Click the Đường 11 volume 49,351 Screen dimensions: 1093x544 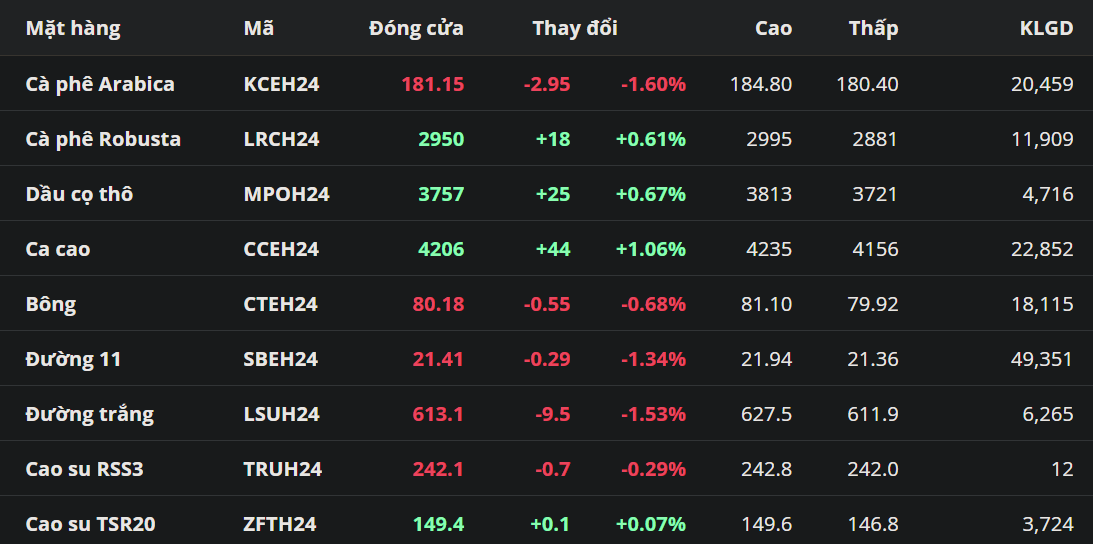[x=1042, y=359]
